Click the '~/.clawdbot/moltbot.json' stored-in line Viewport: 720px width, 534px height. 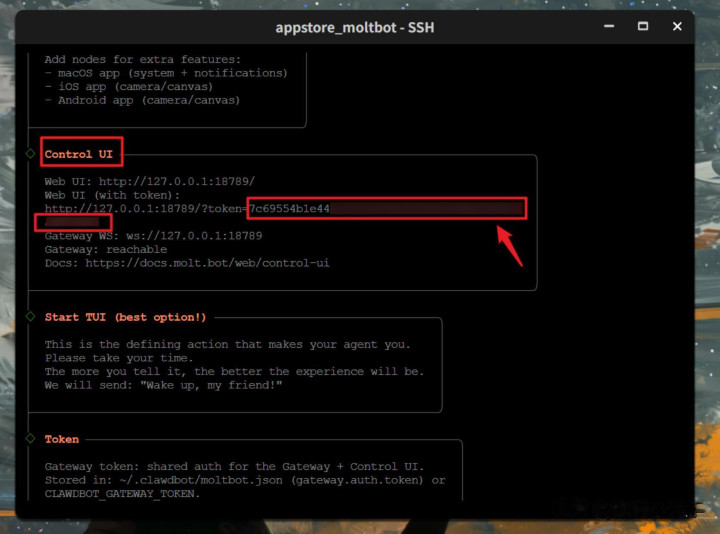[245, 480]
